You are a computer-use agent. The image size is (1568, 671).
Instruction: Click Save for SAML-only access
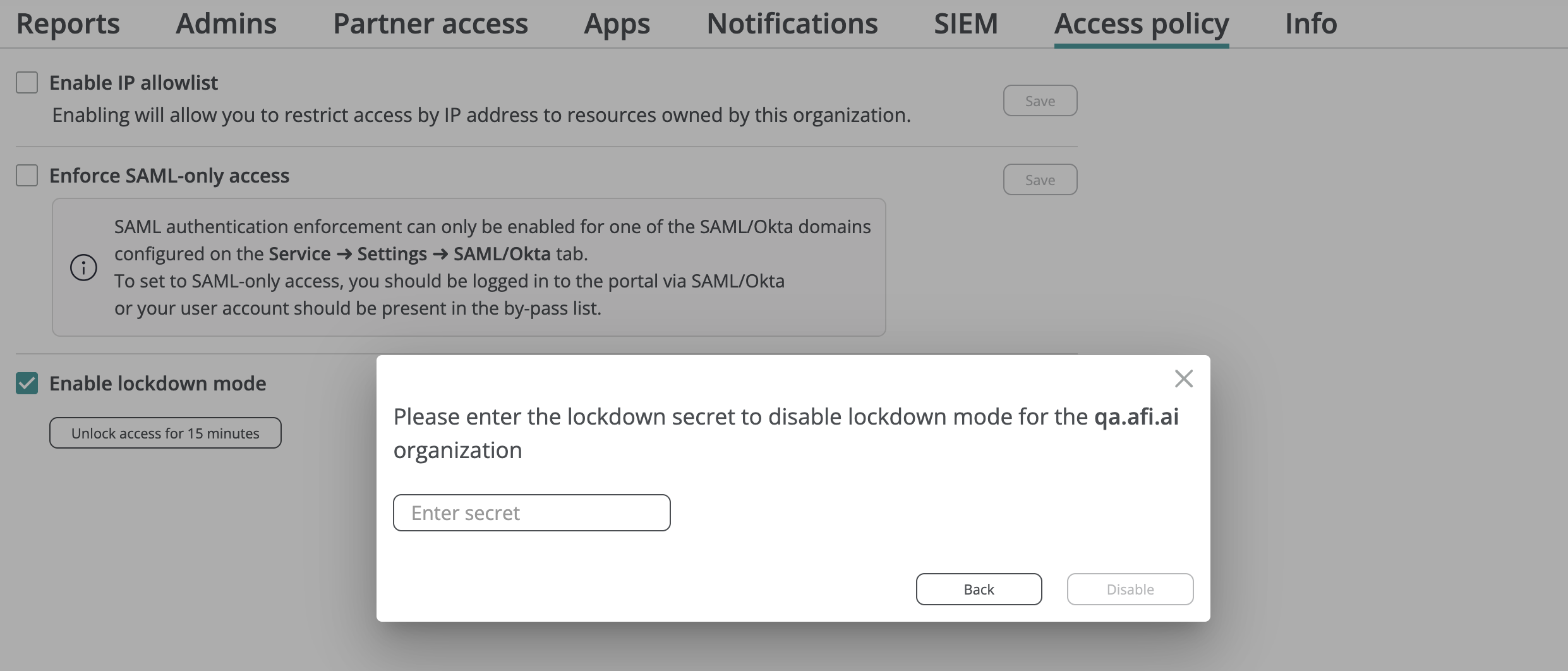(x=1040, y=180)
